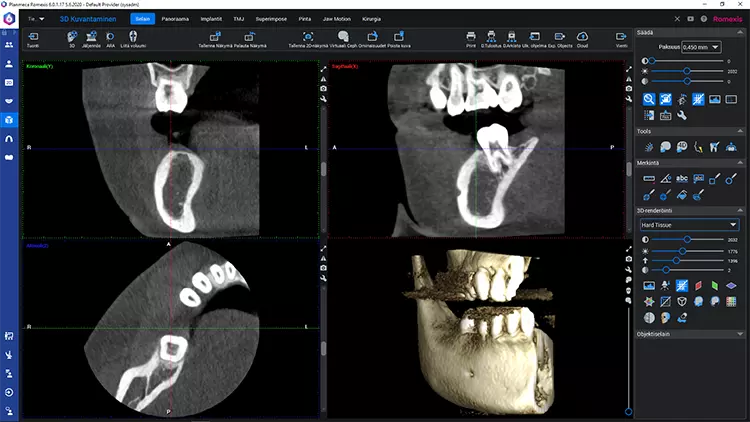Screen dimensions: 750x422
Task: Collapse the Tools panel
Action: (740, 131)
